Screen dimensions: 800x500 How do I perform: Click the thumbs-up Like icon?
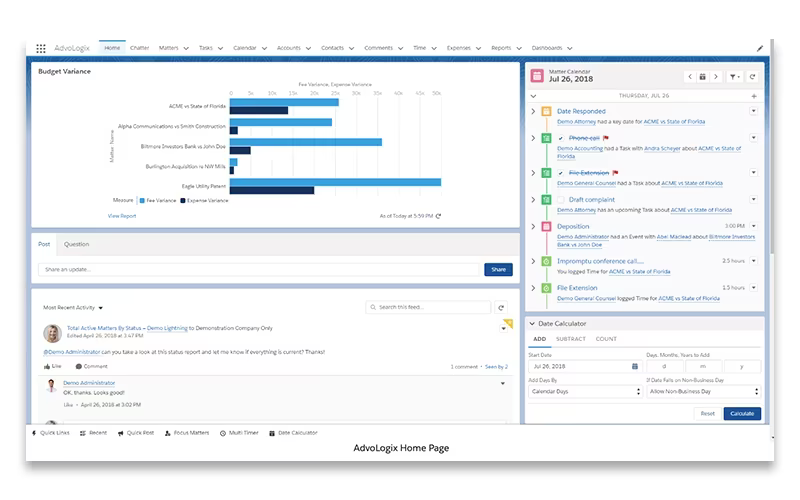47,366
